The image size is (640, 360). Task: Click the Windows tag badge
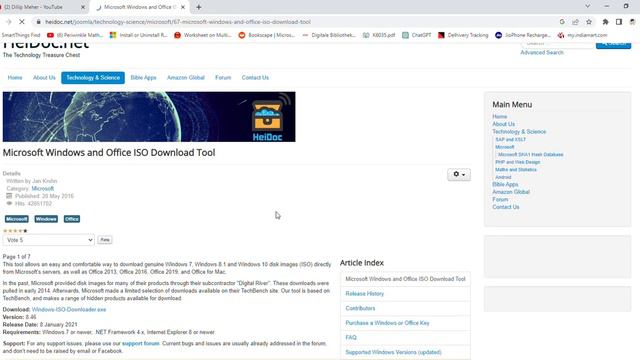coord(46,219)
